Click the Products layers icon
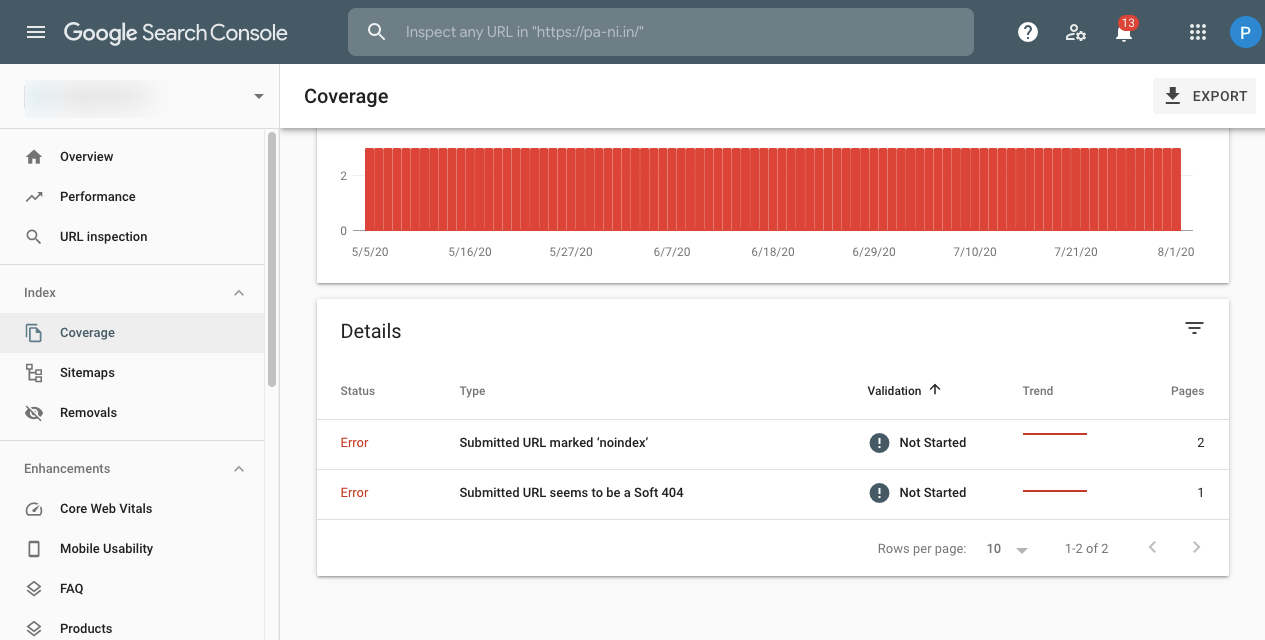The height and width of the screenshot is (640, 1265). [34, 629]
